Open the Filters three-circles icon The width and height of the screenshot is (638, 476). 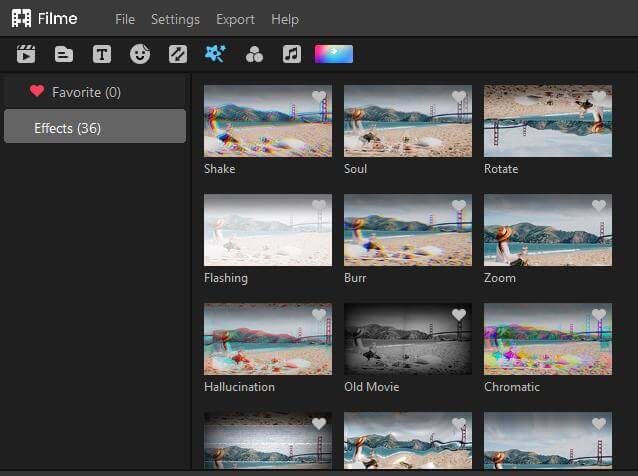click(x=254, y=55)
